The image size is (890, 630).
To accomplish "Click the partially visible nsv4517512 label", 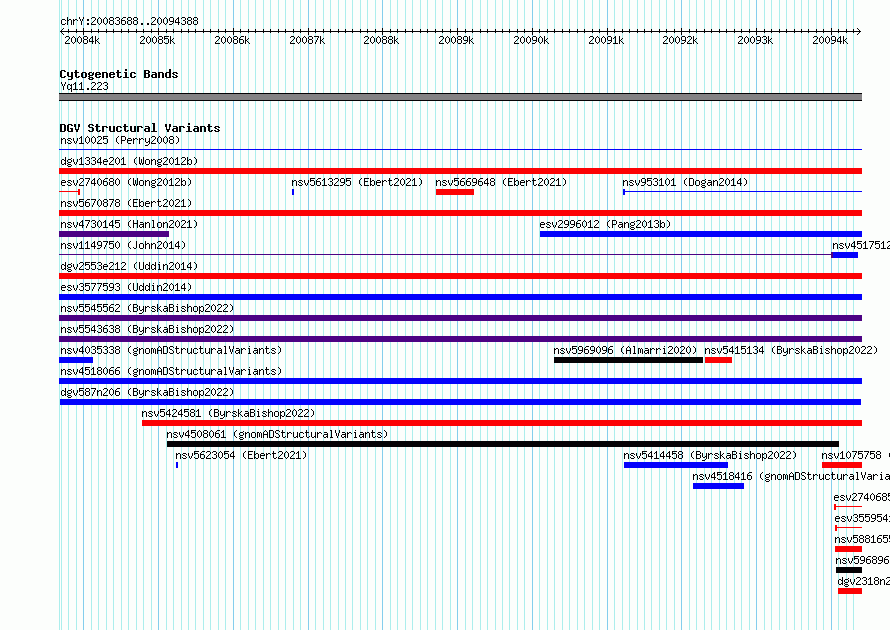I will click(x=861, y=245).
